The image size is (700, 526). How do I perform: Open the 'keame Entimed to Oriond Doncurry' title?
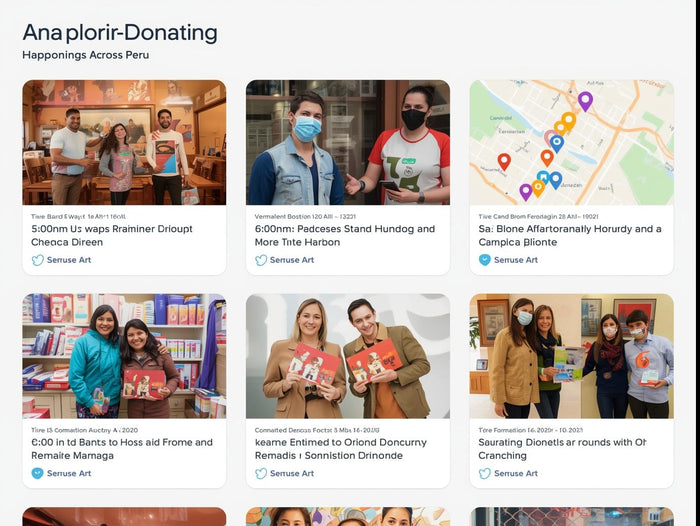pyautogui.click(x=341, y=448)
